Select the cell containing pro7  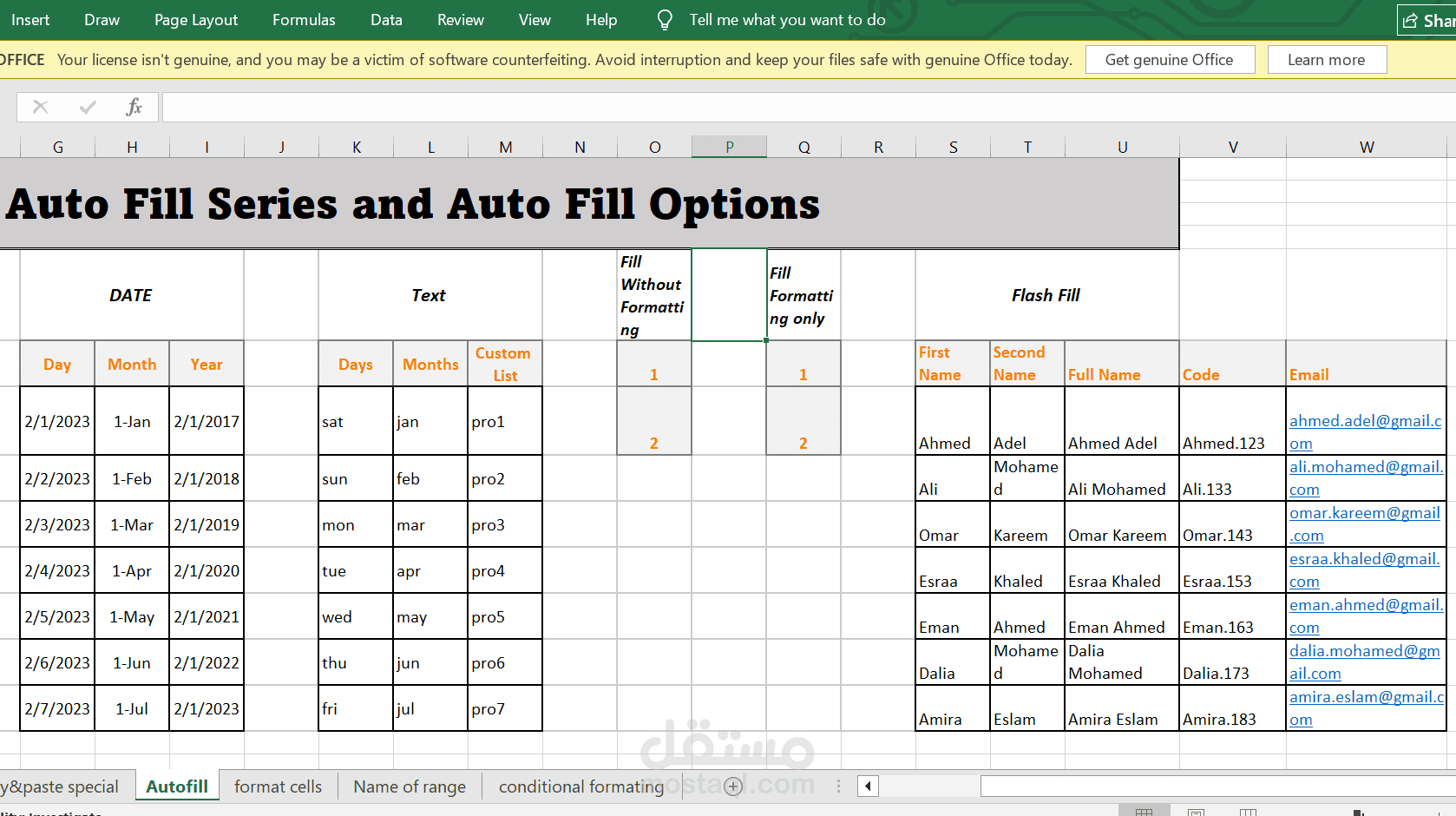505,708
